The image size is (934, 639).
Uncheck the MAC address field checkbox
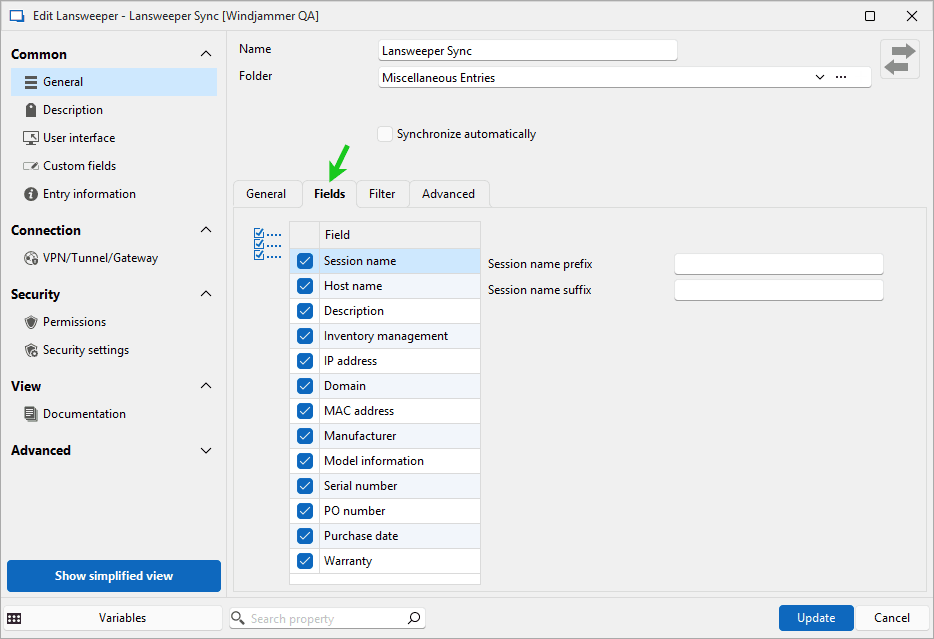(305, 411)
